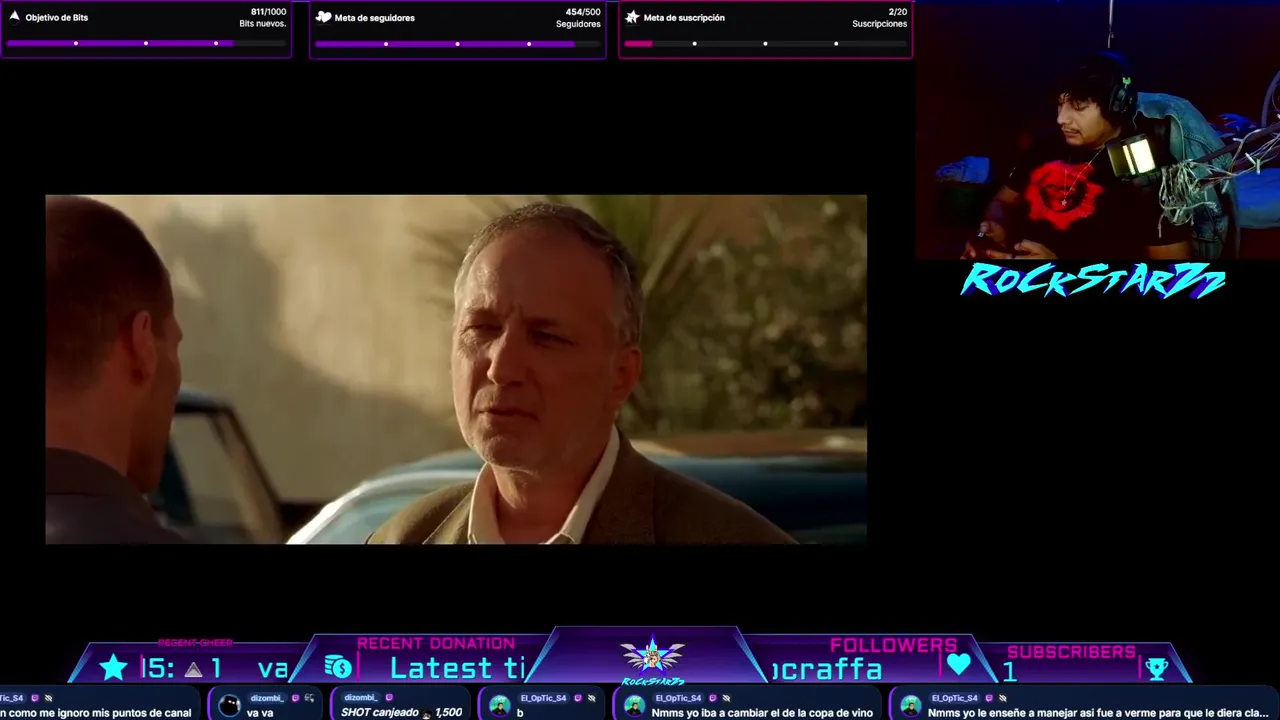Click El_OpTic_S4 avatar beside 'enseñe a manejar' message
Screen dimensions: 1280x720
(x=910, y=706)
